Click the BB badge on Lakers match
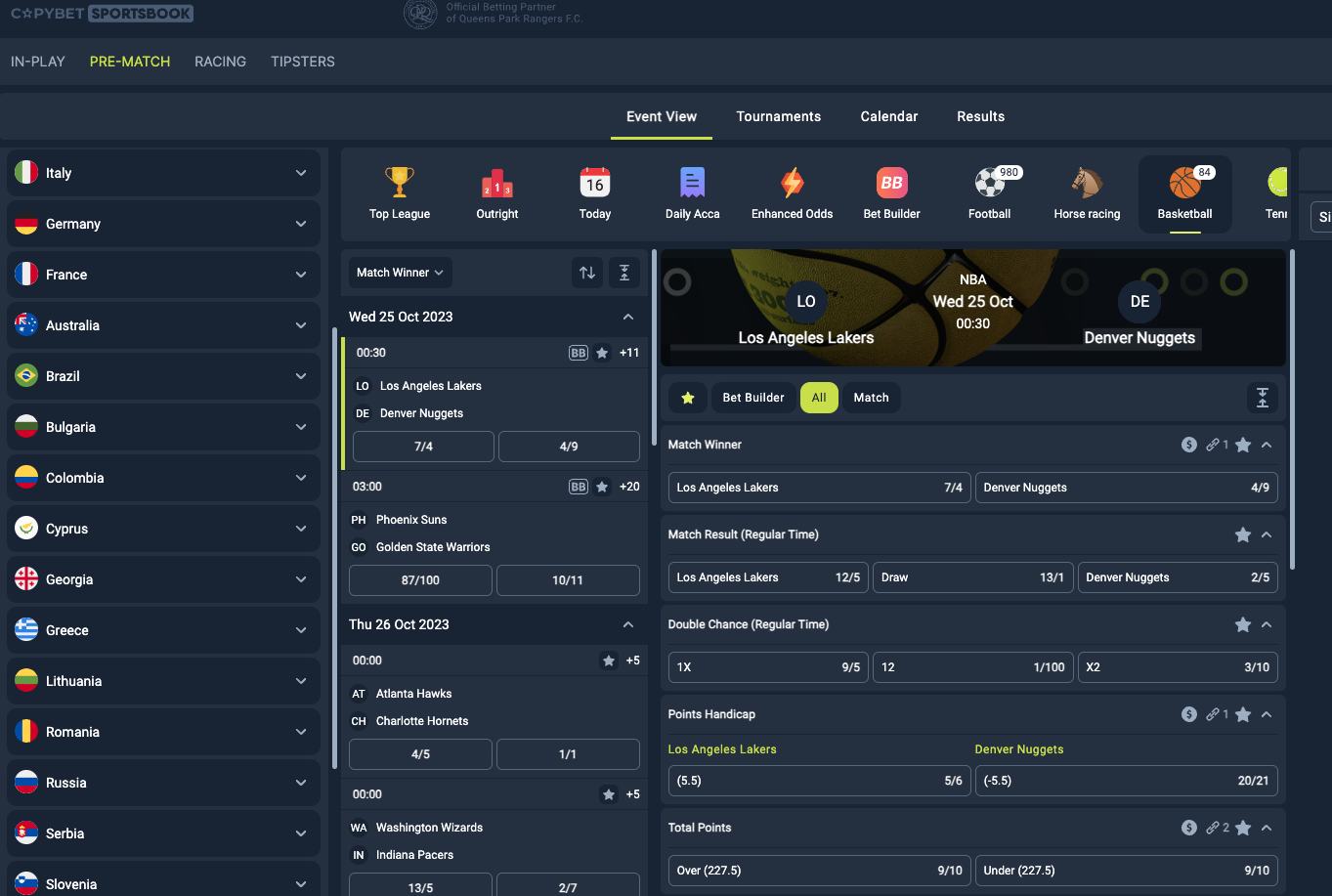 (579, 353)
